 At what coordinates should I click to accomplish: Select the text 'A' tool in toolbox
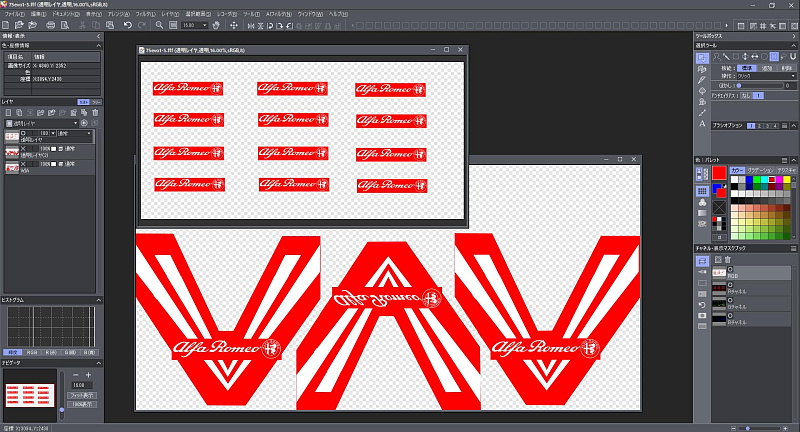click(703, 123)
